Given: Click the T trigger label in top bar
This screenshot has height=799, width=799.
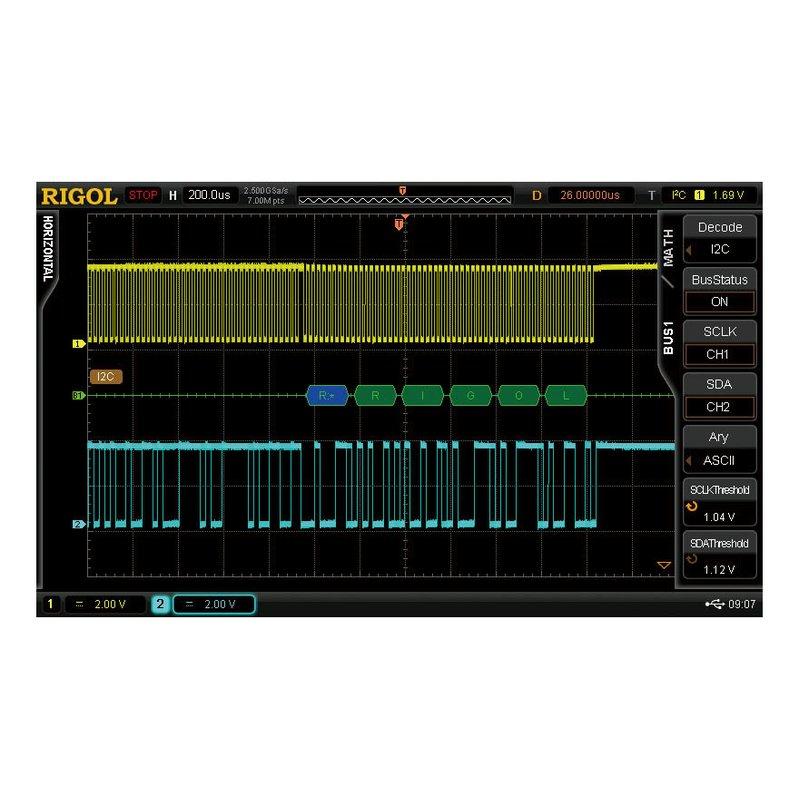Looking at the screenshot, I should (651, 196).
